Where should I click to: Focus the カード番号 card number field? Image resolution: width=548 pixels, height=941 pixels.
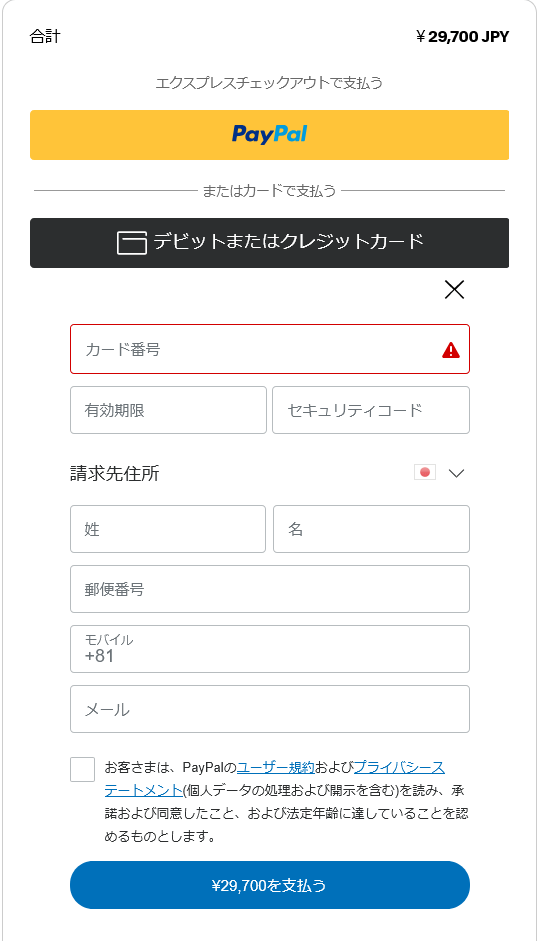(x=269, y=349)
